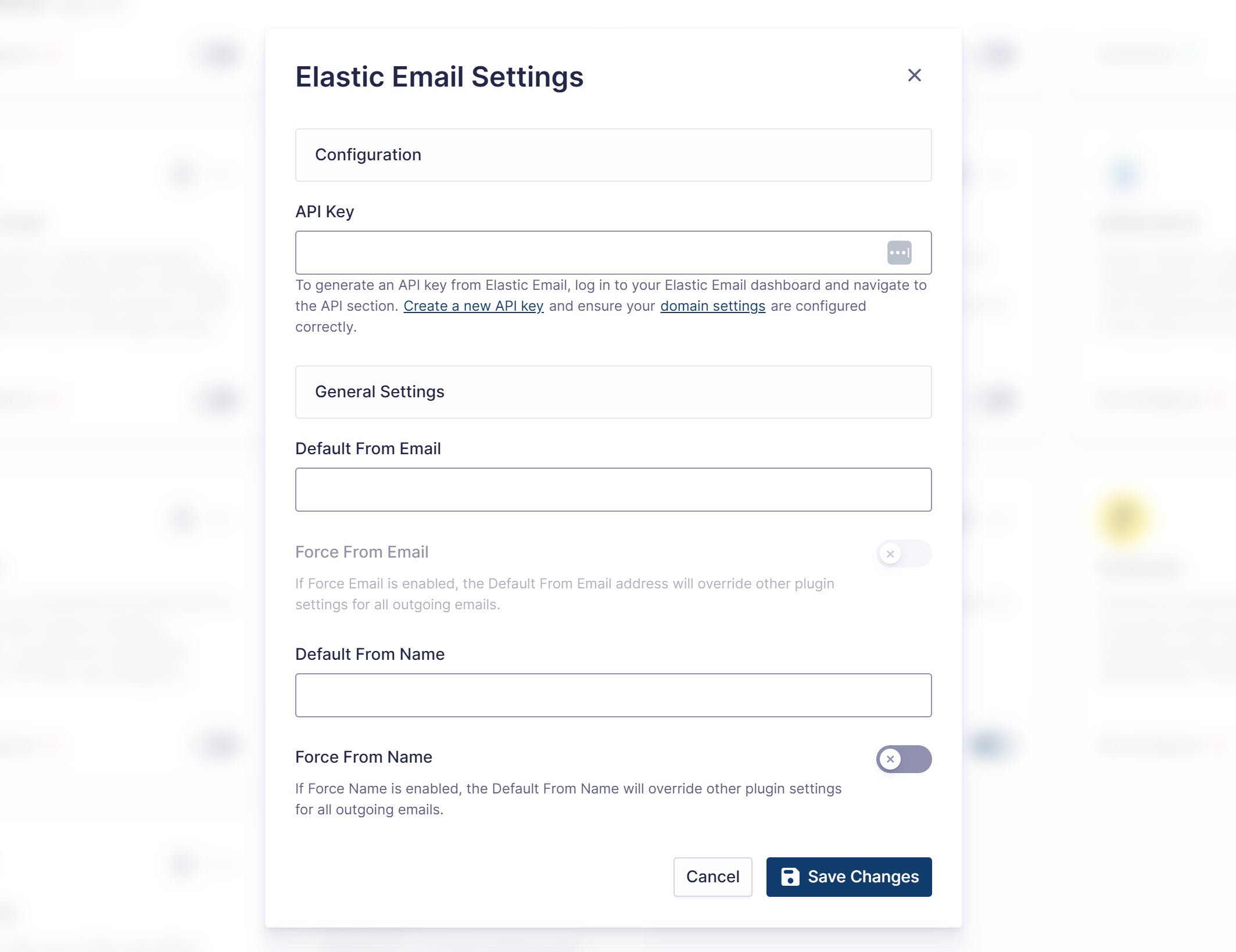Click the Default From Email label
The width and height of the screenshot is (1236, 952).
(368, 448)
